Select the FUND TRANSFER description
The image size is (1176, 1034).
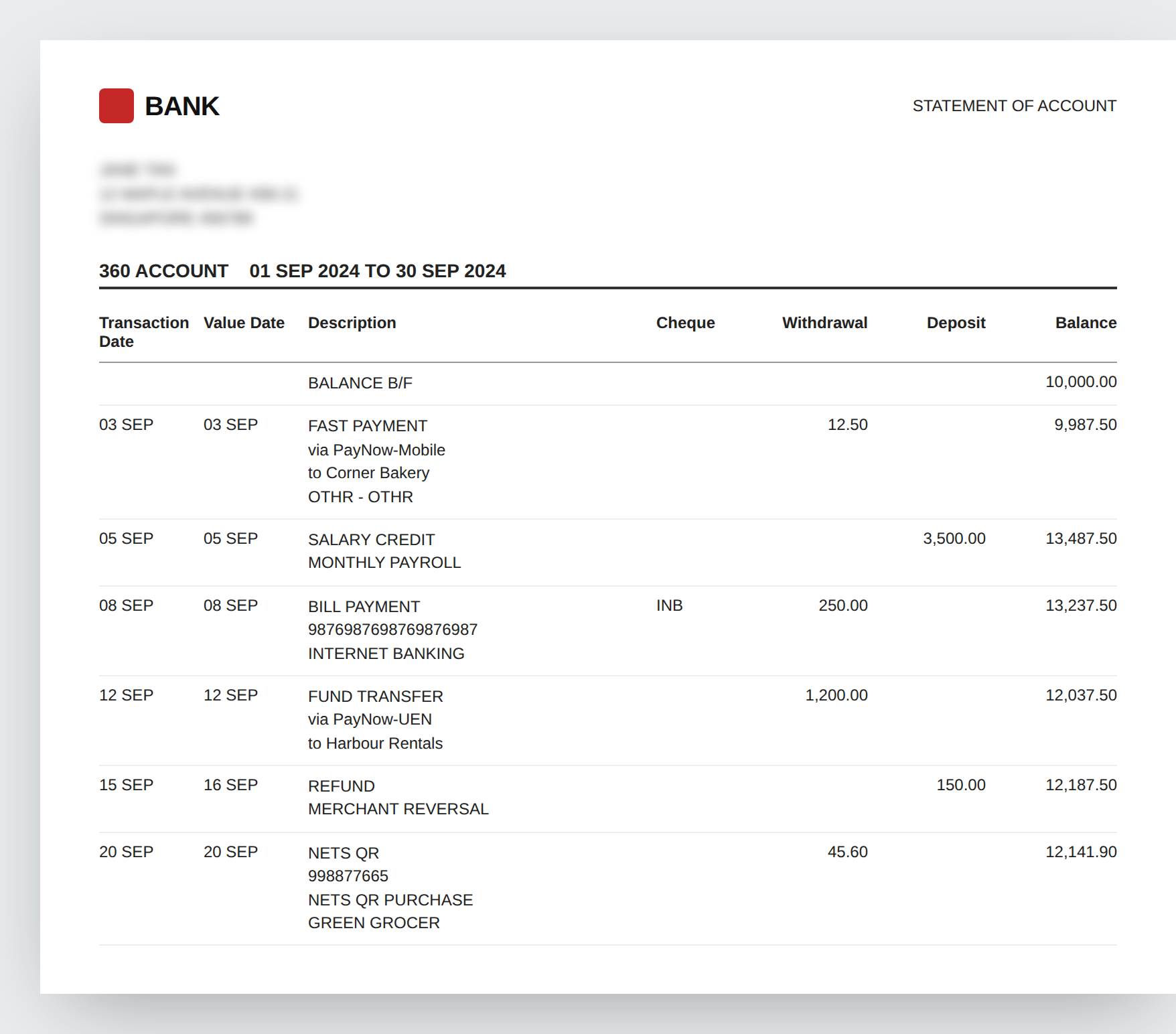point(376,696)
